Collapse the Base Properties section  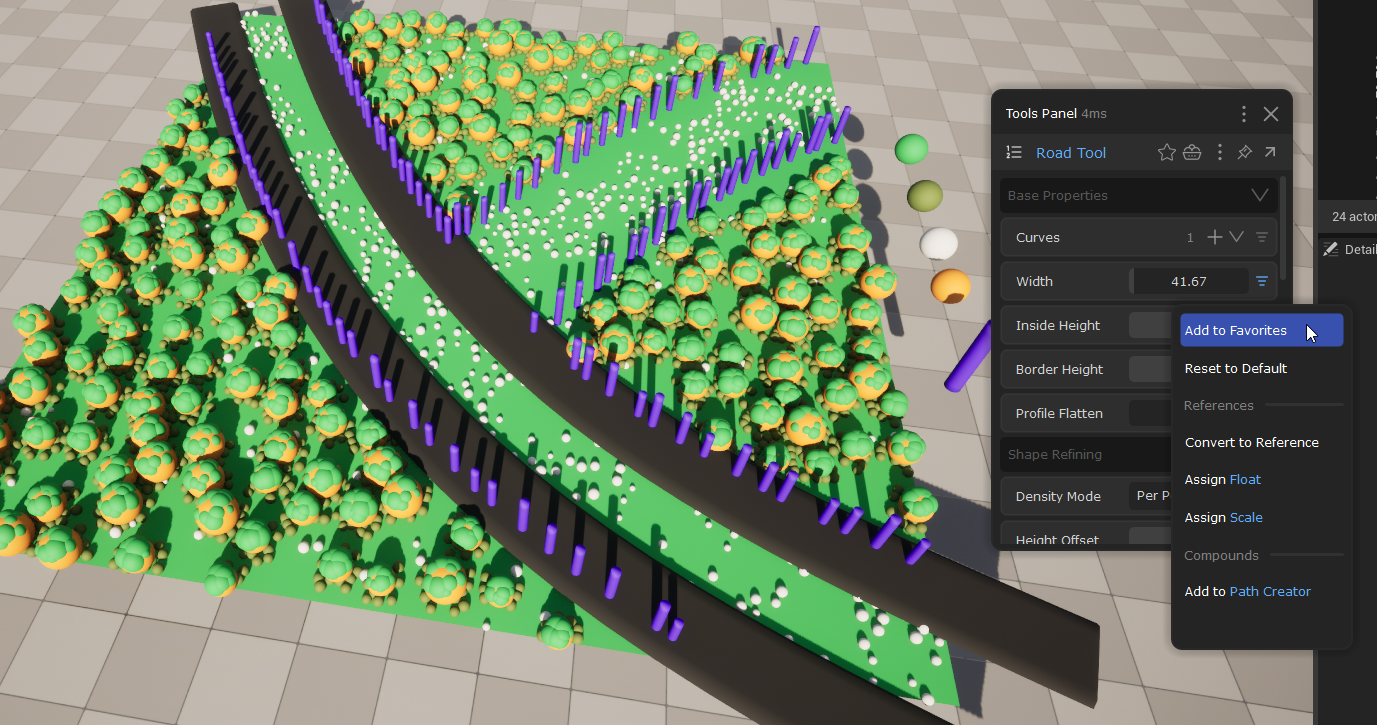(1259, 195)
